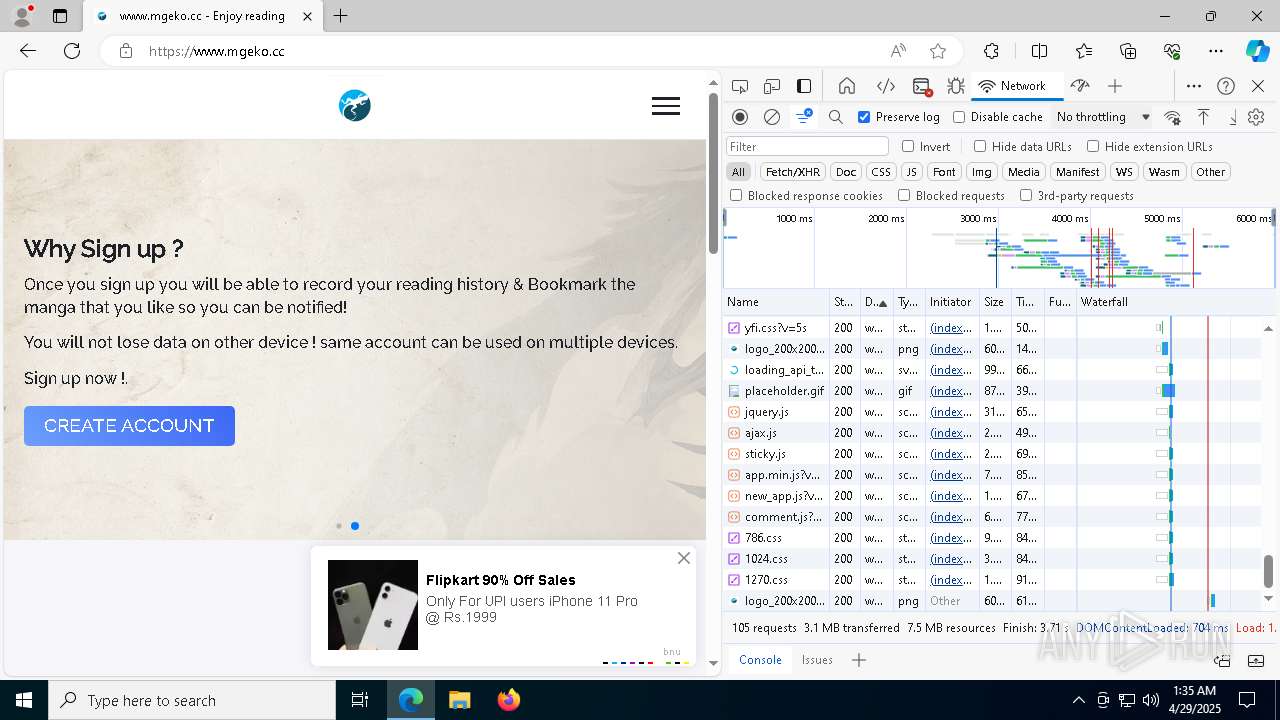This screenshot has width=1280, height=720.
Task: Export HAR file download arrow icon
Action: point(1233,117)
